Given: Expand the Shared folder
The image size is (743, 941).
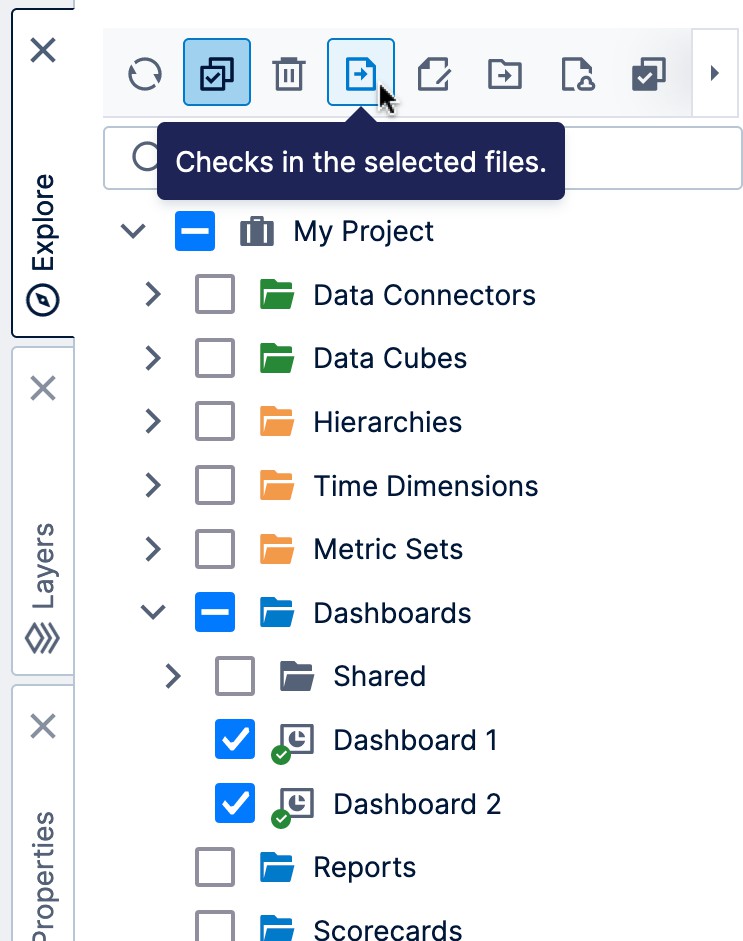Looking at the screenshot, I should click(x=172, y=676).
